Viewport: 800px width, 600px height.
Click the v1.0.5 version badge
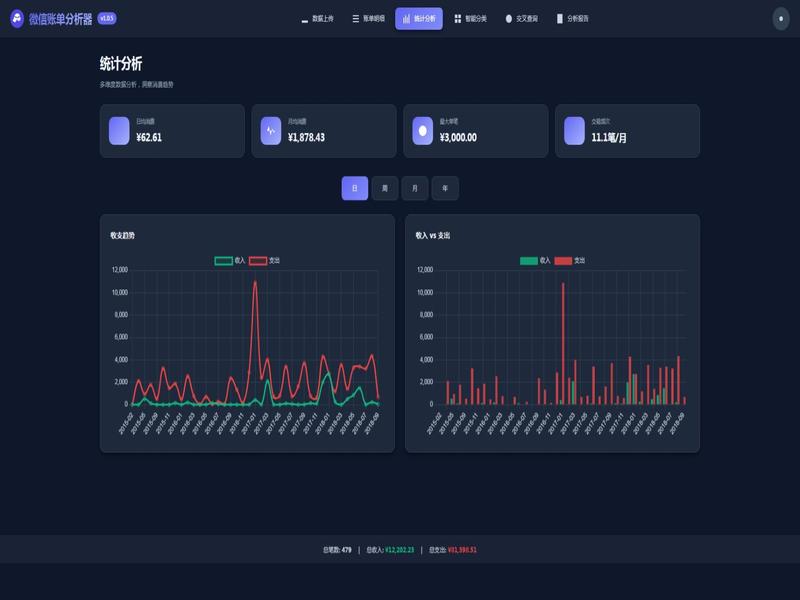click(107, 19)
